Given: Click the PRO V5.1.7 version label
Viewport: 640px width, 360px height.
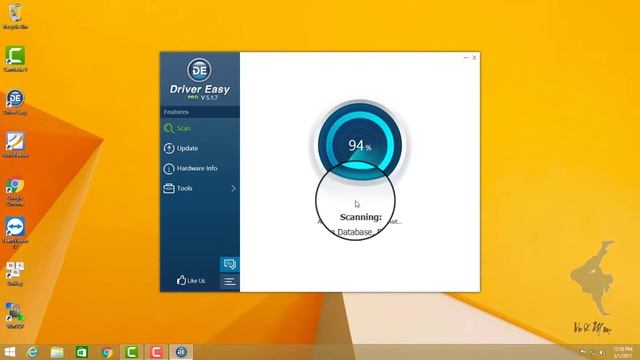Looking at the screenshot, I should [203, 98].
